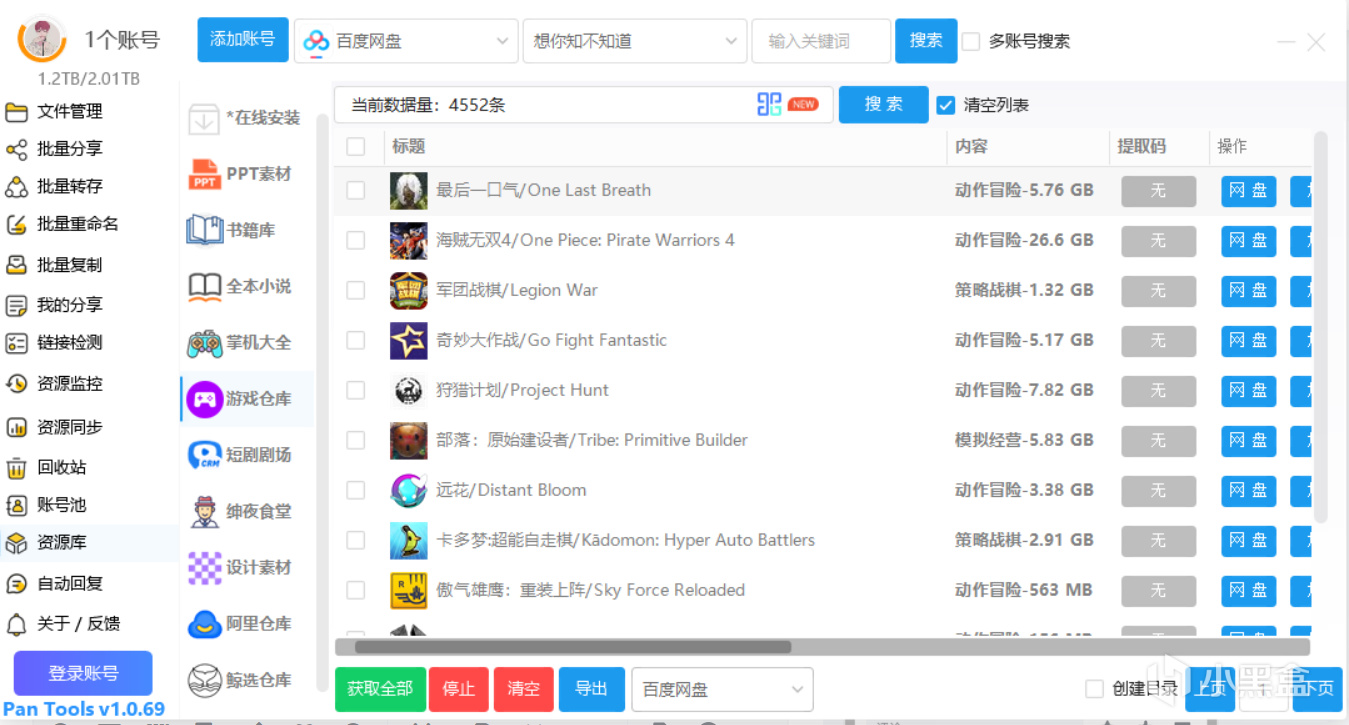Click the 链接检测 checker icon
The height and width of the screenshot is (725, 1349).
[x=16, y=343]
